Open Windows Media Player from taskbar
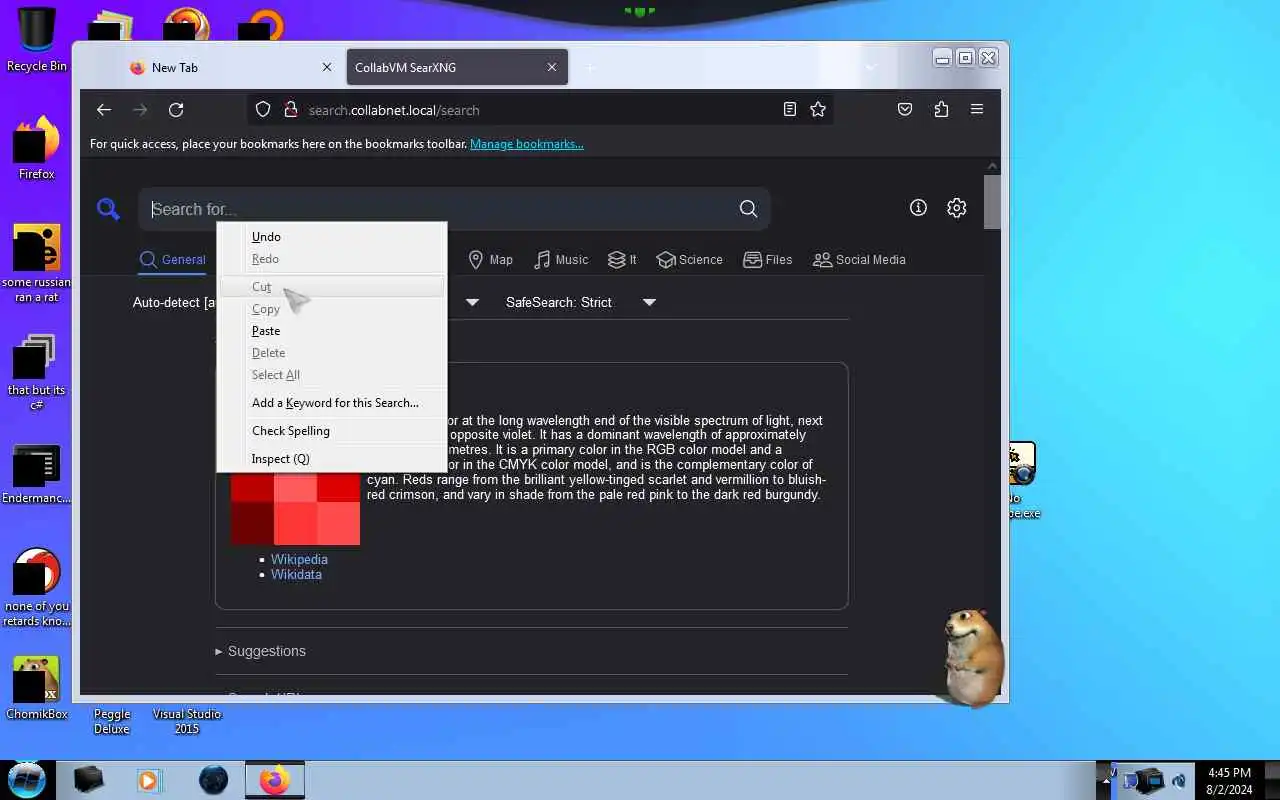1280x800 pixels. point(149,780)
